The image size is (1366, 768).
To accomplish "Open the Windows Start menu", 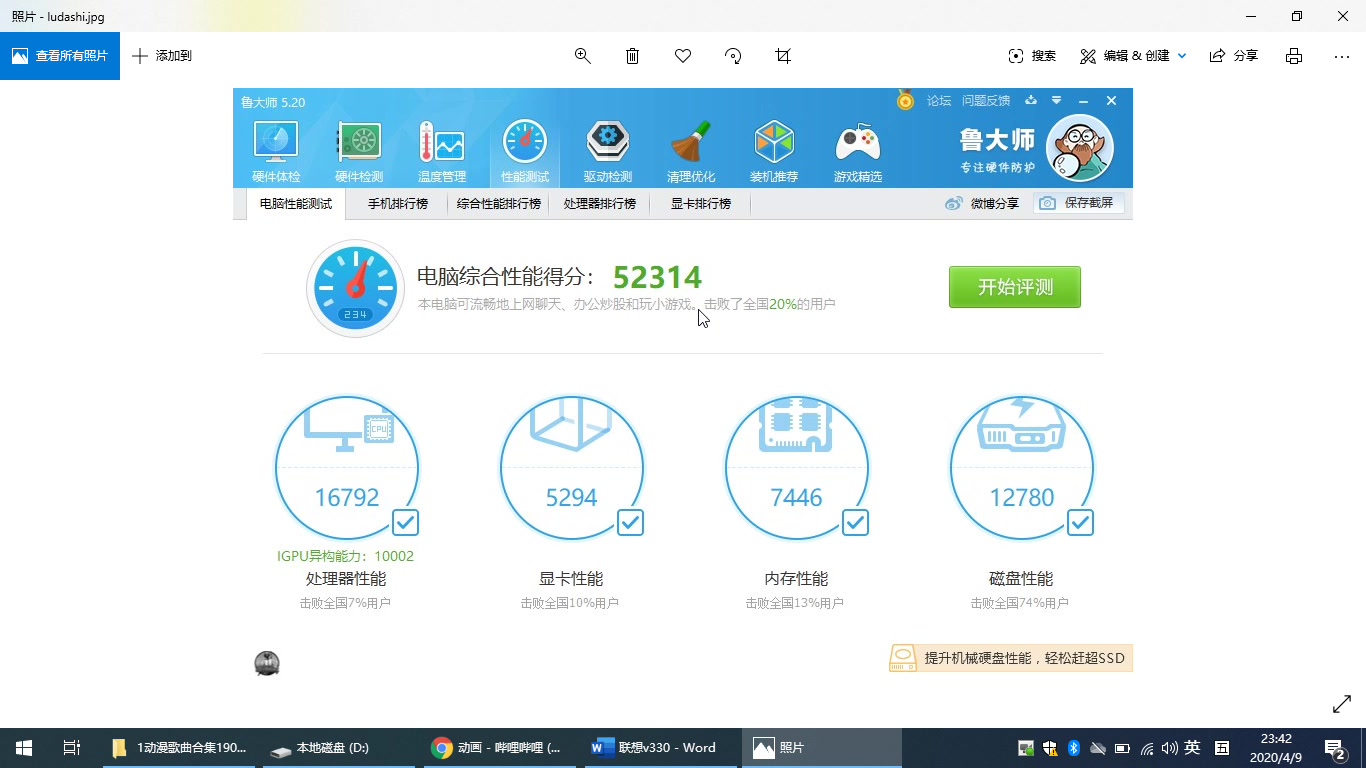I will [24, 748].
